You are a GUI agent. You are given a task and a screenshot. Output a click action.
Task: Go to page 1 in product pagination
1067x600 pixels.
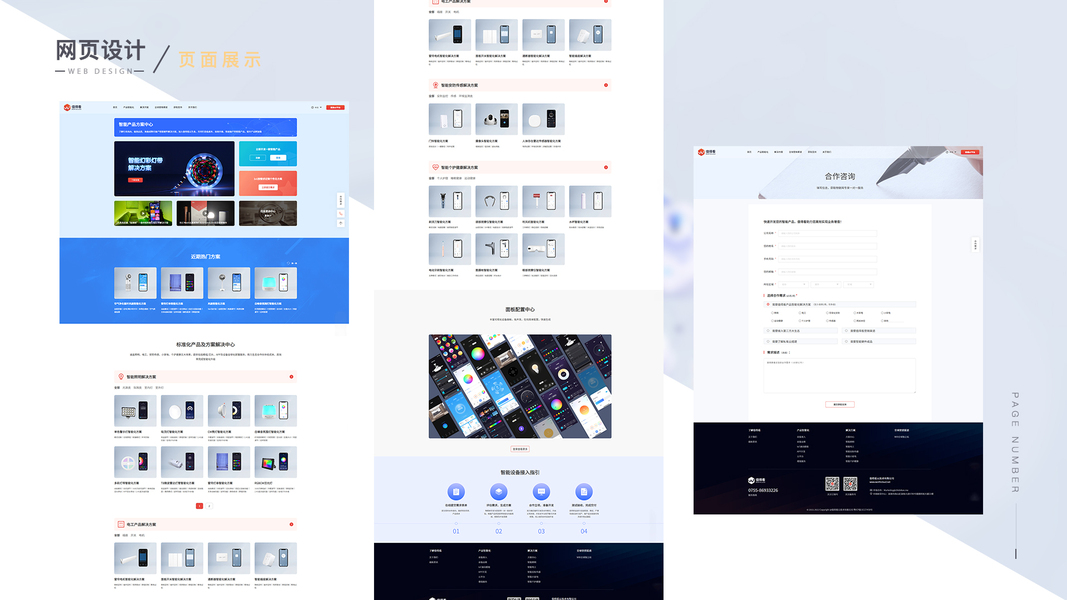coord(199,506)
